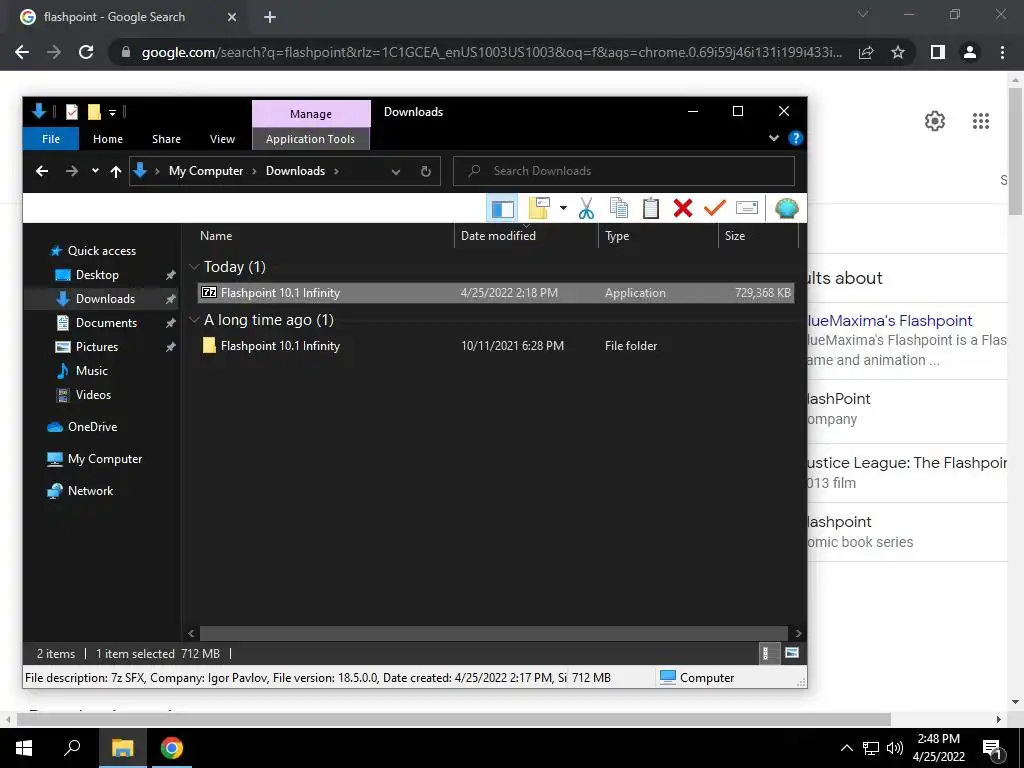Sort by Date modified column header

pos(498,236)
